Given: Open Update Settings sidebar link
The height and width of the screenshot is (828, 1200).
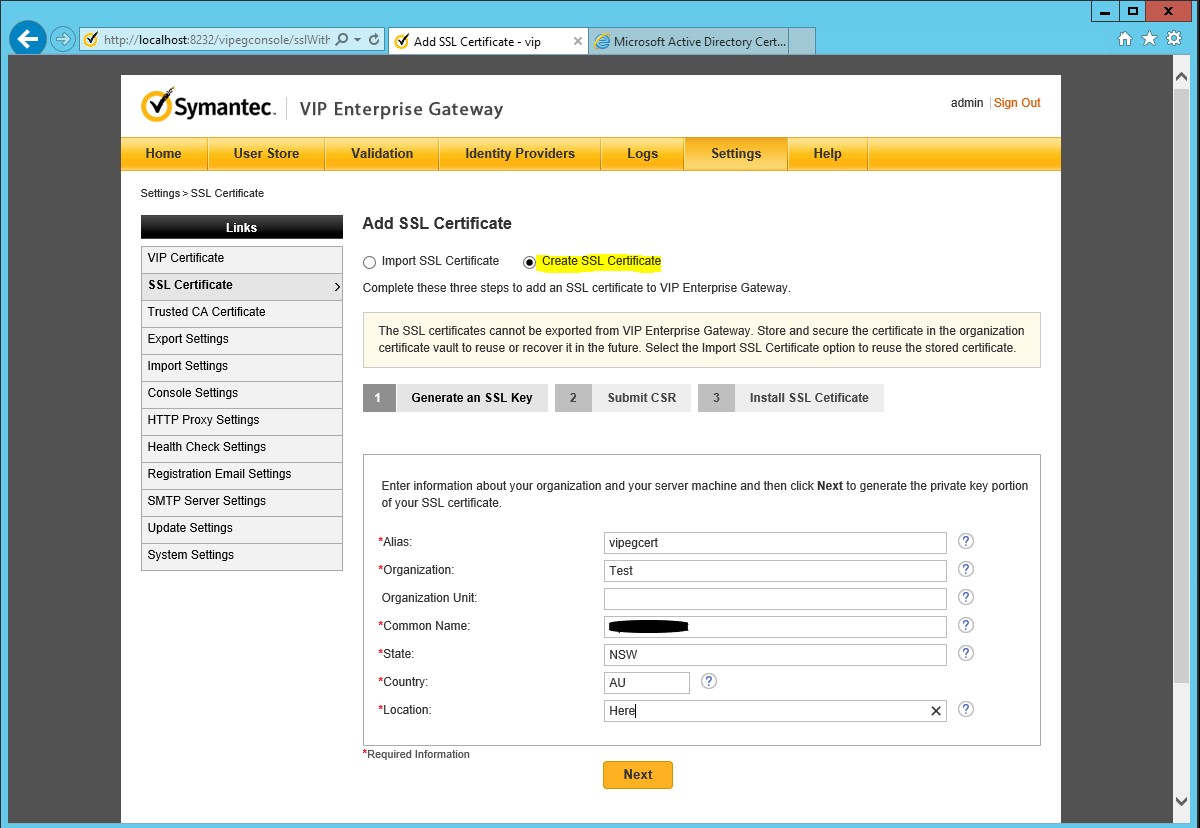Looking at the screenshot, I should (x=242, y=529).
